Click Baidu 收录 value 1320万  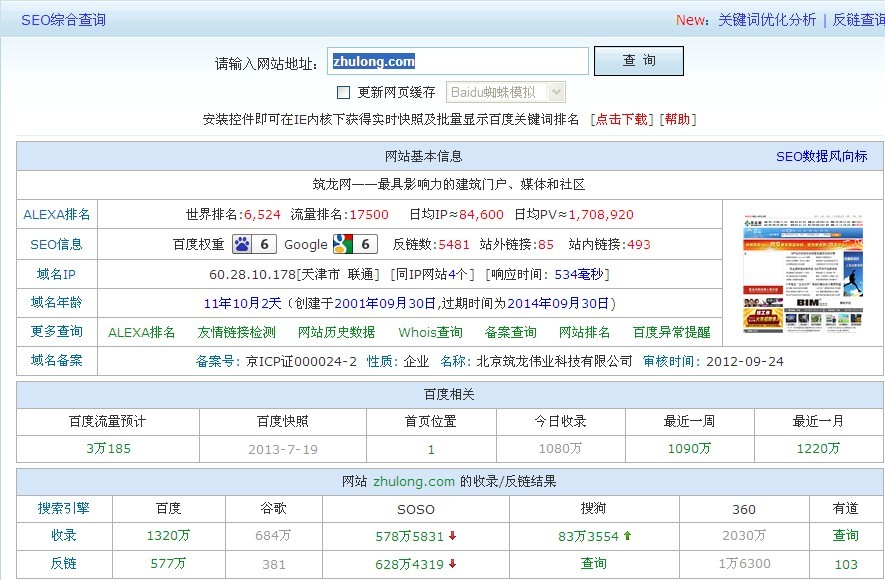tap(169, 535)
